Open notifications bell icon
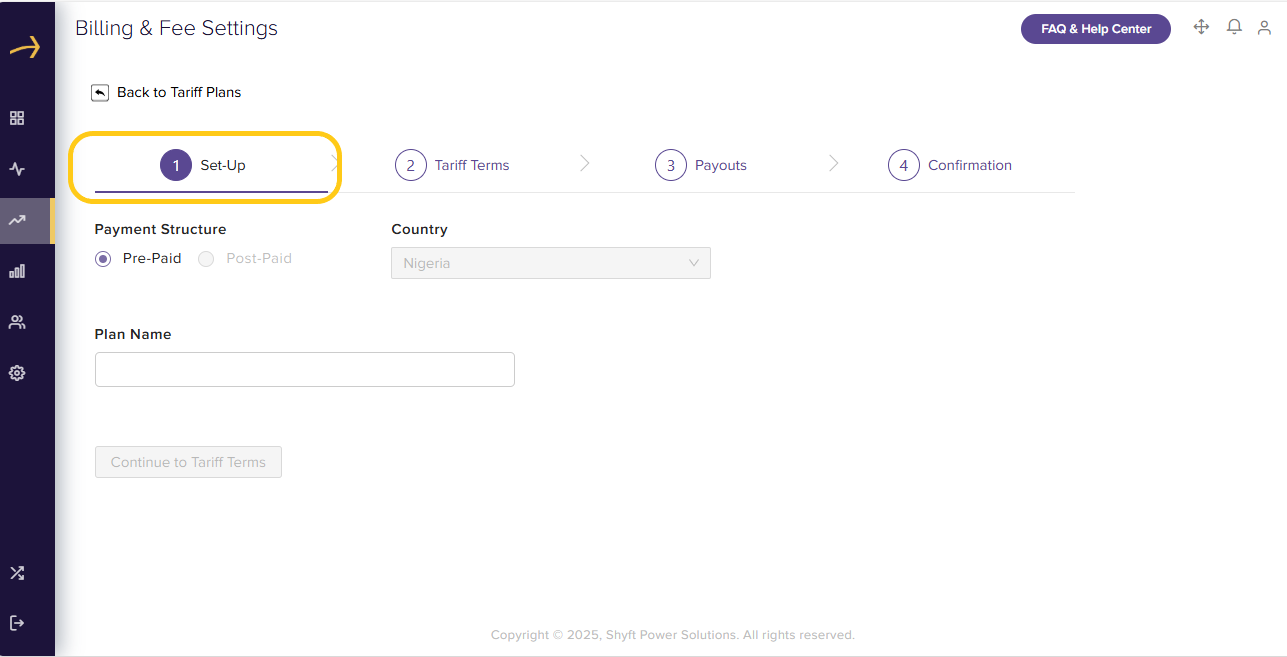1287x657 pixels. (1234, 27)
